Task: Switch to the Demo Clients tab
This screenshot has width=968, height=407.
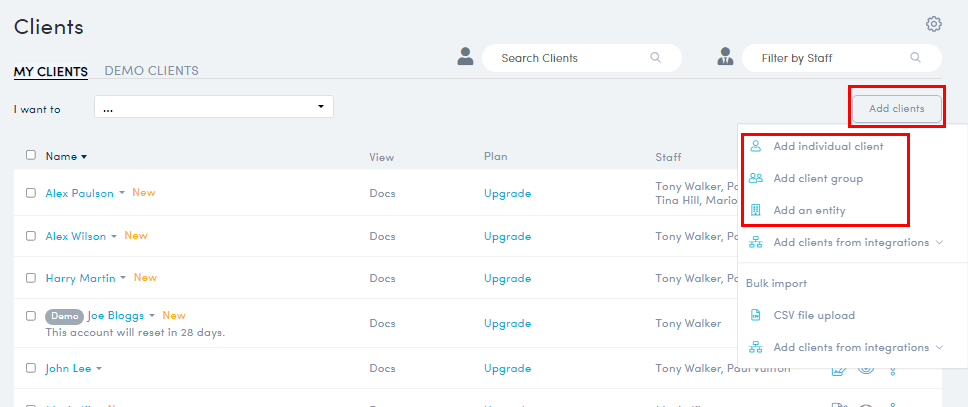Action: (x=151, y=71)
